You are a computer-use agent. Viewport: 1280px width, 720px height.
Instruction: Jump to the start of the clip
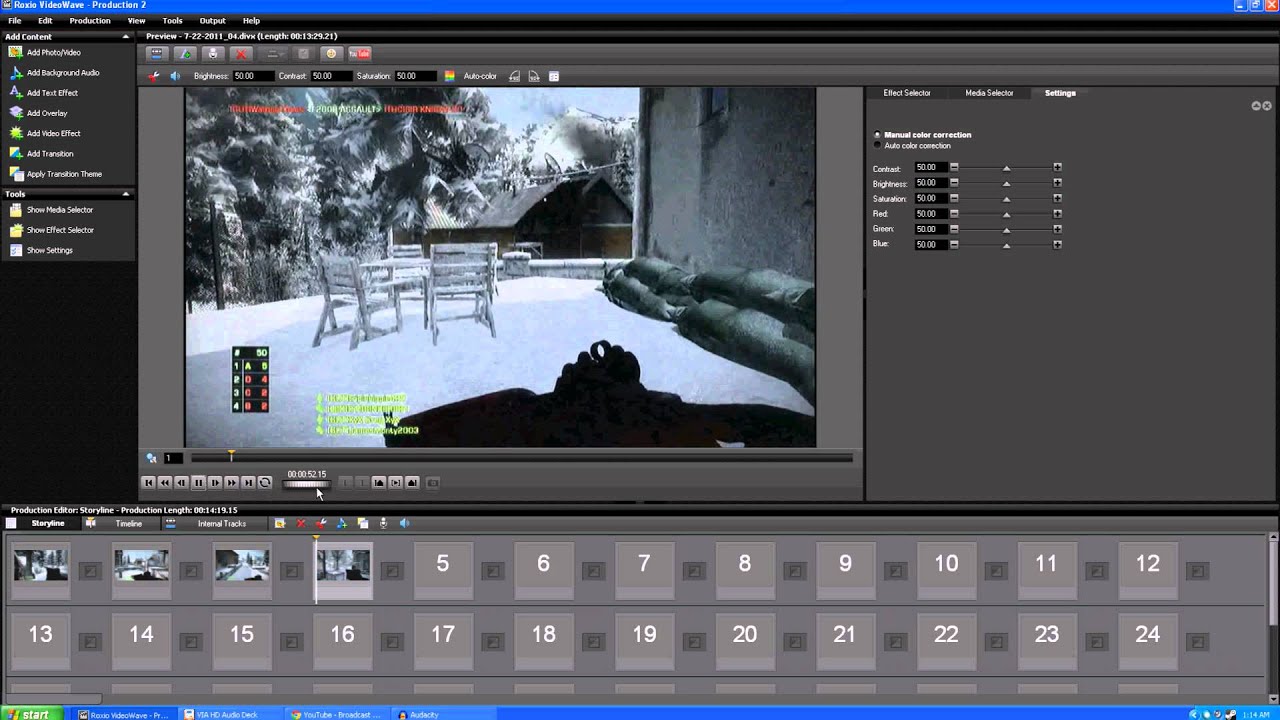tap(148, 483)
